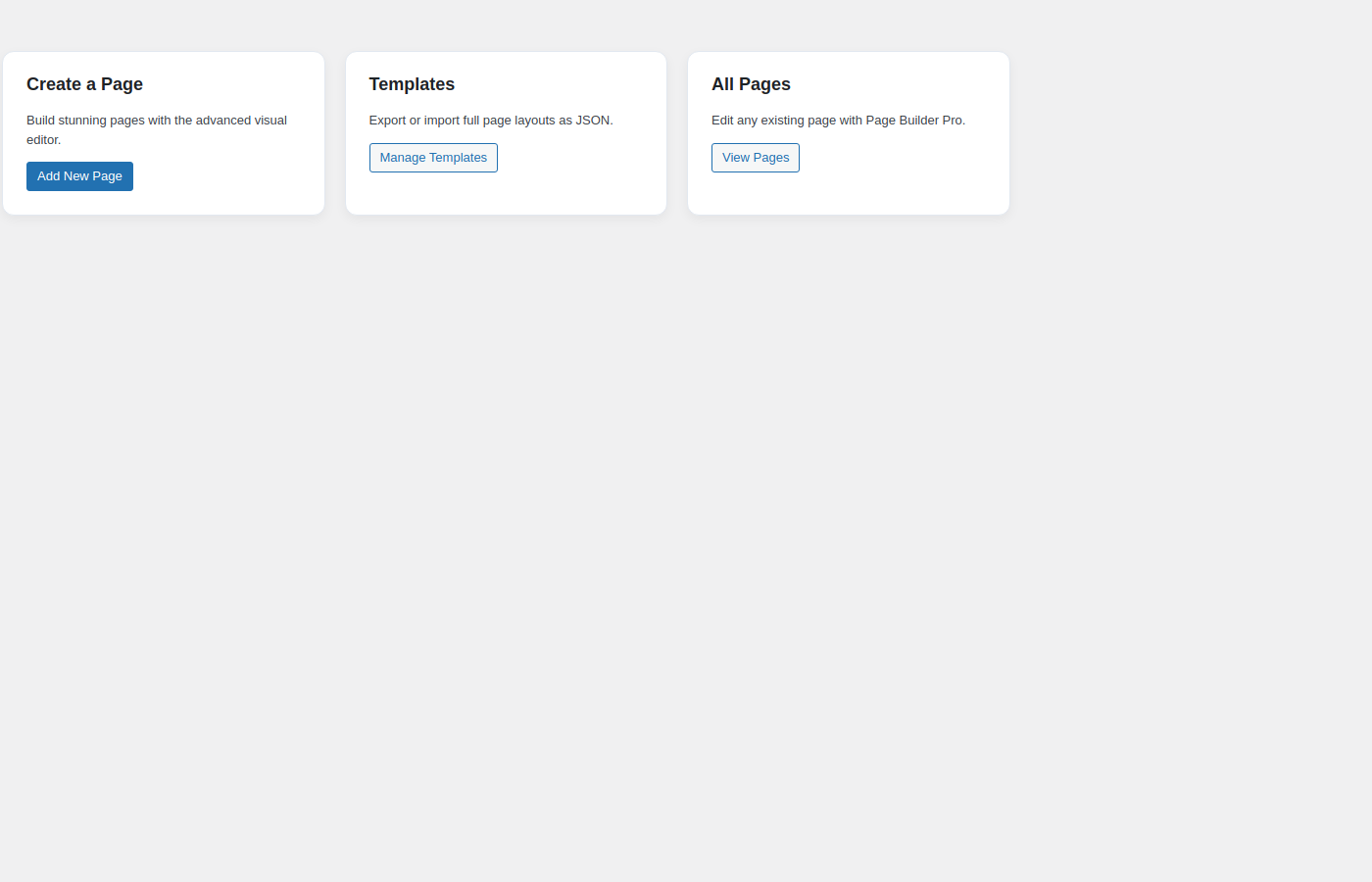Select the 'All Pages' heading
Viewport: 1372px width, 882px height.
tap(751, 84)
